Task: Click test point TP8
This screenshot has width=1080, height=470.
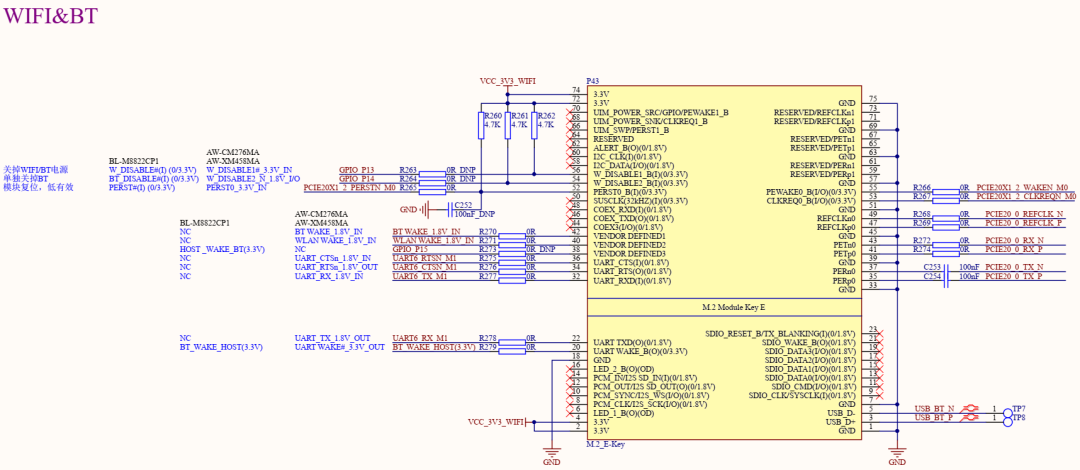Action: (1008, 422)
